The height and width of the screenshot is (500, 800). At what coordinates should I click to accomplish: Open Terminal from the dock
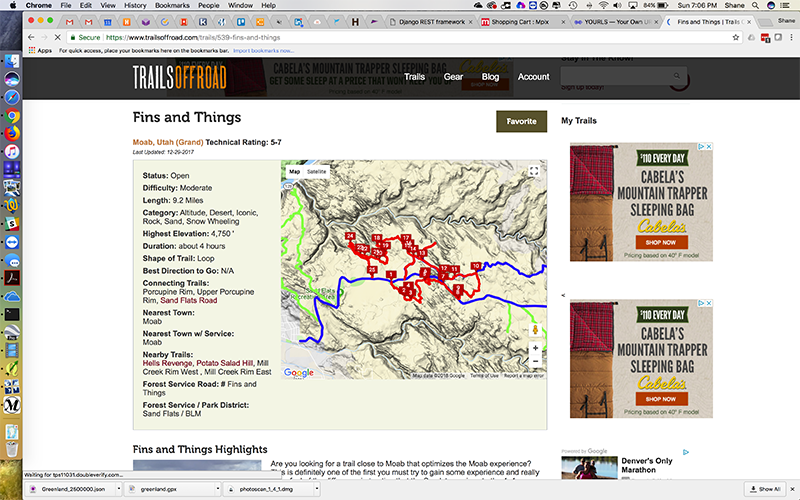point(12,314)
